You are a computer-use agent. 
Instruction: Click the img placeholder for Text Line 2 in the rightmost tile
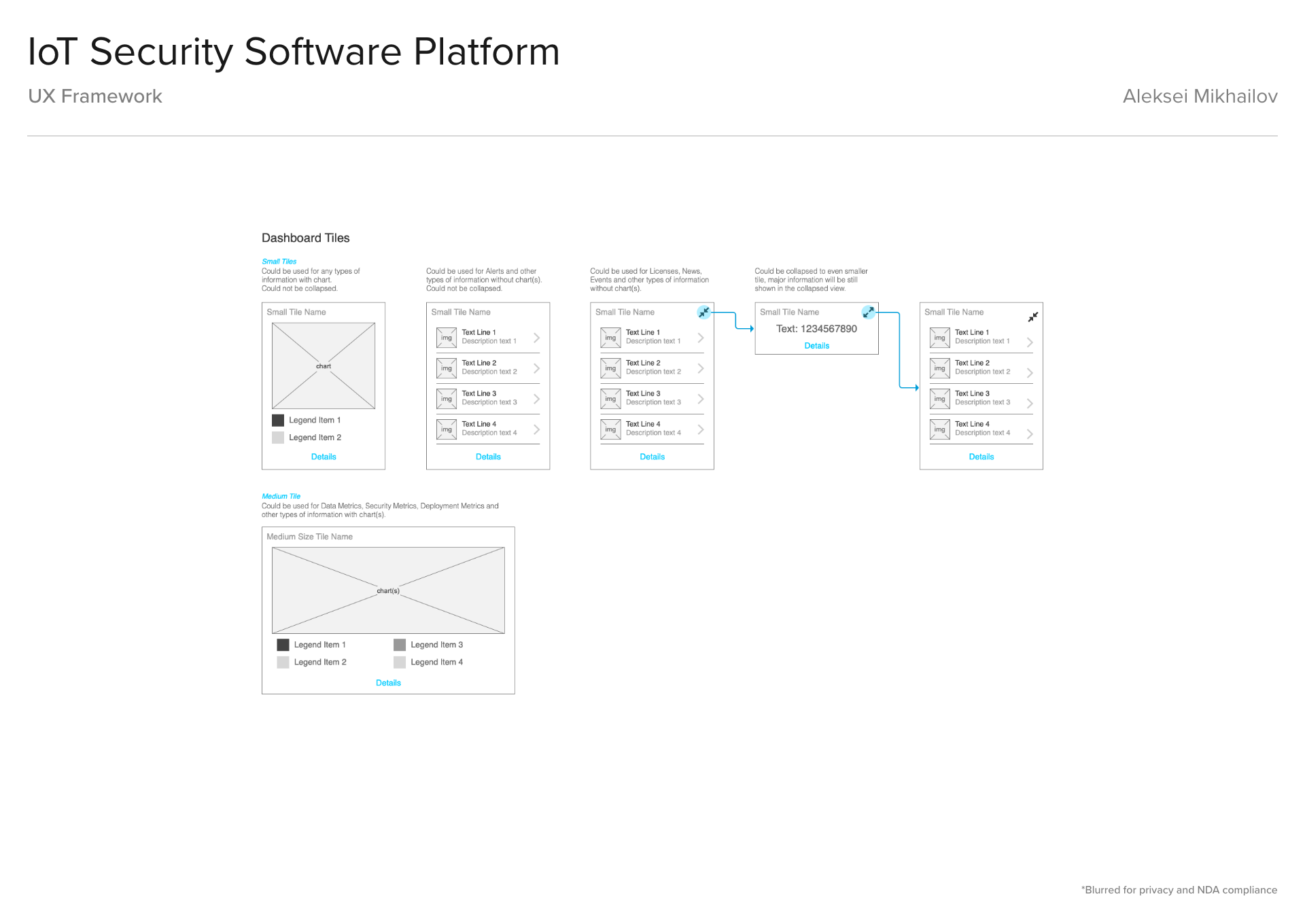click(939, 368)
